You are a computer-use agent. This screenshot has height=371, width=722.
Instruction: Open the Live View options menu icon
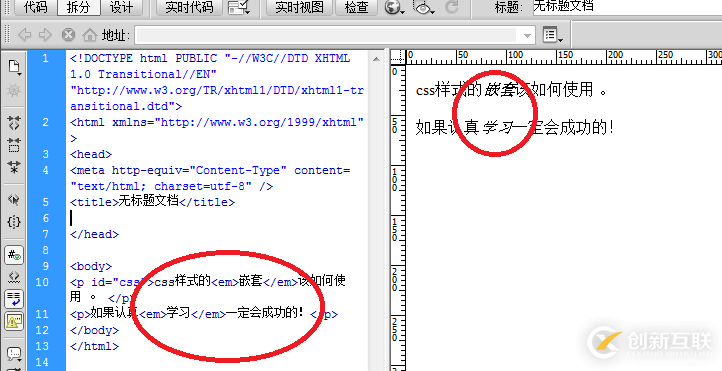tap(553, 35)
